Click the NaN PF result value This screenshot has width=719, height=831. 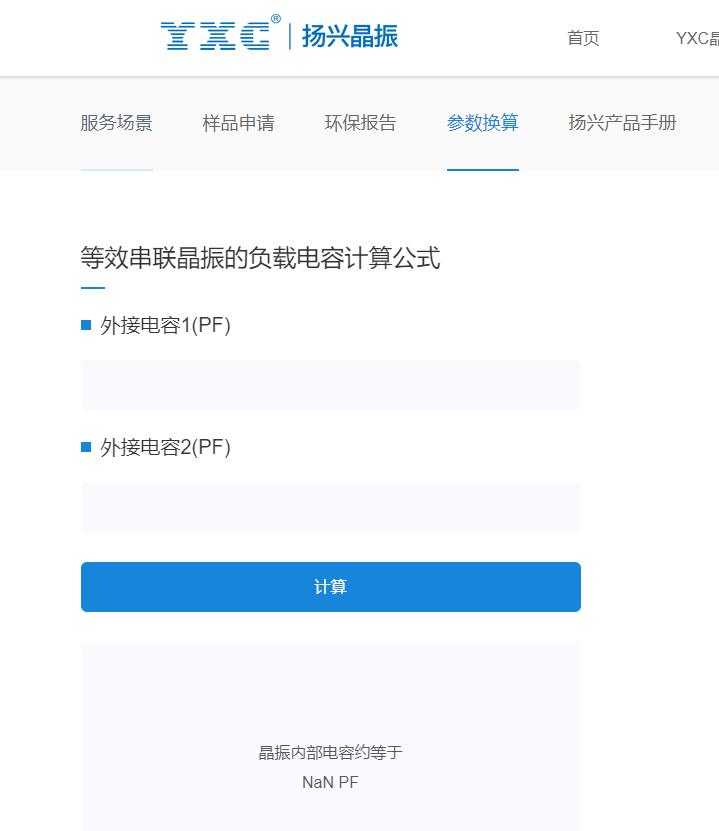point(330,782)
